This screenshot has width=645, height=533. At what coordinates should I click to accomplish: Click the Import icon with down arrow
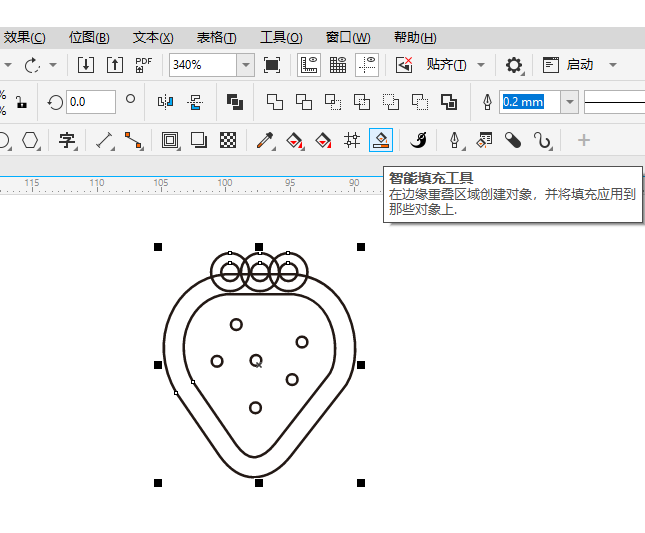[86, 65]
